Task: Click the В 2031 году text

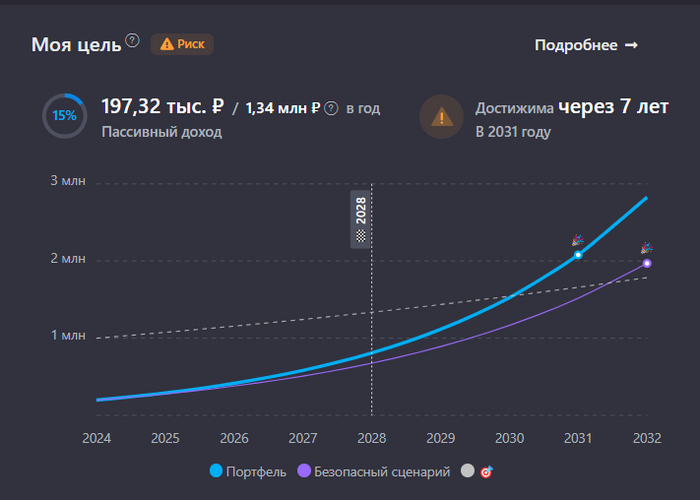Action: point(513,131)
